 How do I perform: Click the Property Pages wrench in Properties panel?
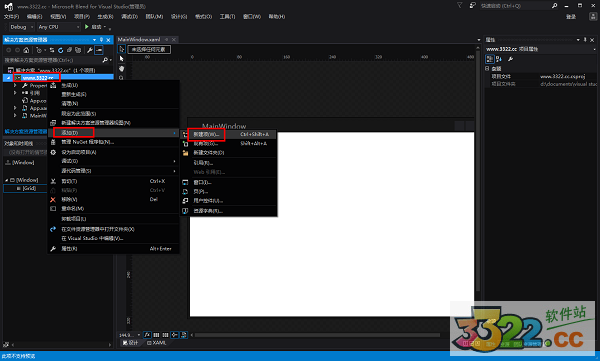click(x=510, y=59)
